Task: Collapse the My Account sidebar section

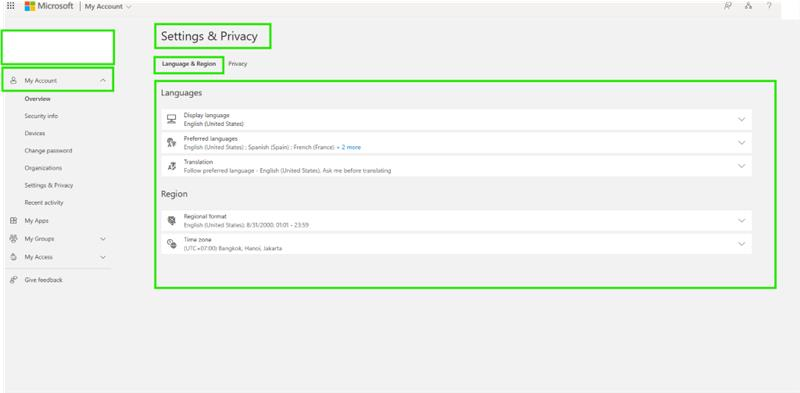Action: click(103, 81)
